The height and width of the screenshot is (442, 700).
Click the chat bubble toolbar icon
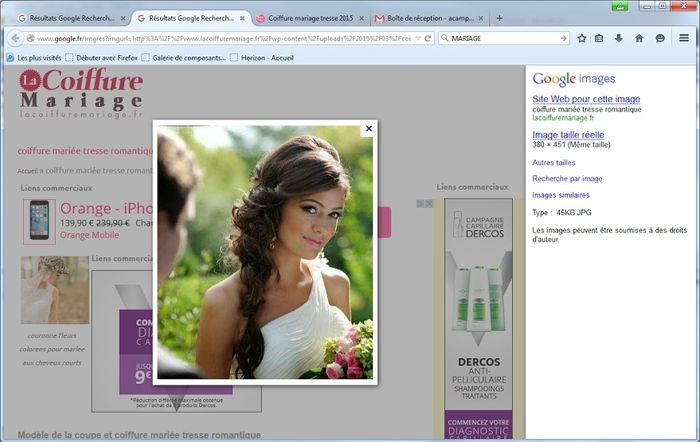[660, 38]
